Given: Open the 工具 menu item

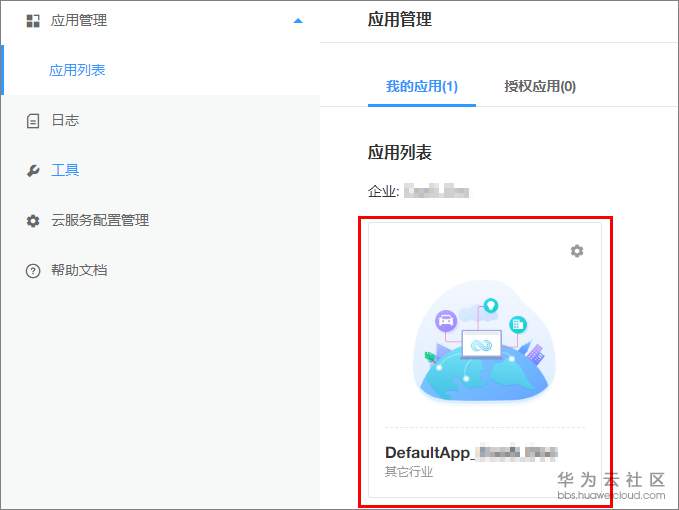Looking at the screenshot, I should (65, 170).
